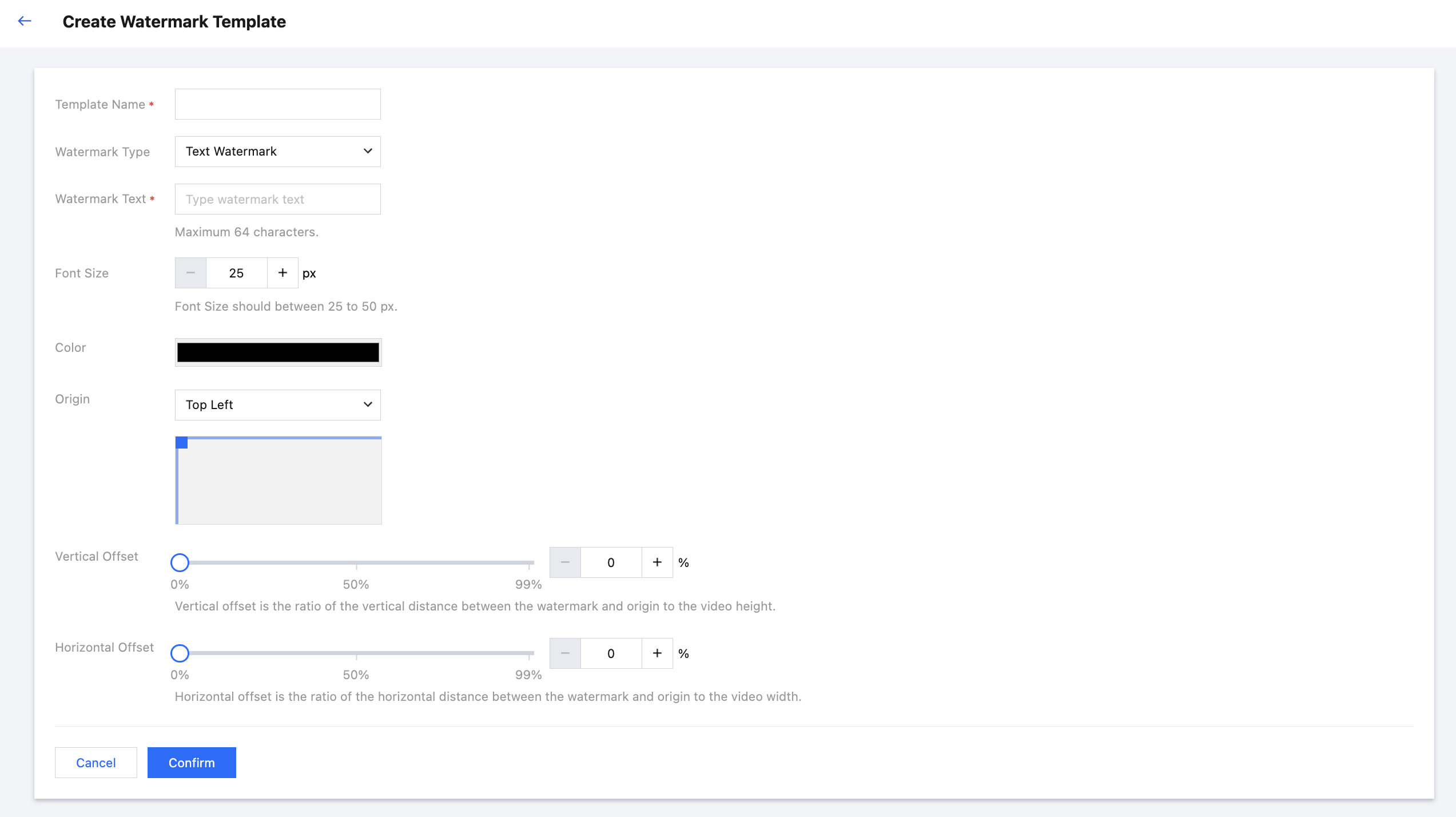The height and width of the screenshot is (817, 1456).
Task: Decrease font size with minus icon
Action: coord(190,273)
